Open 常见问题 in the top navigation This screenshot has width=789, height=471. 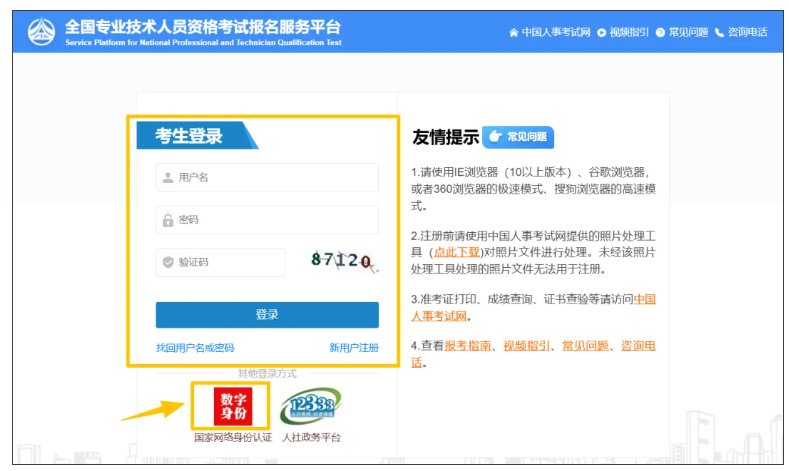coord(681,32)
